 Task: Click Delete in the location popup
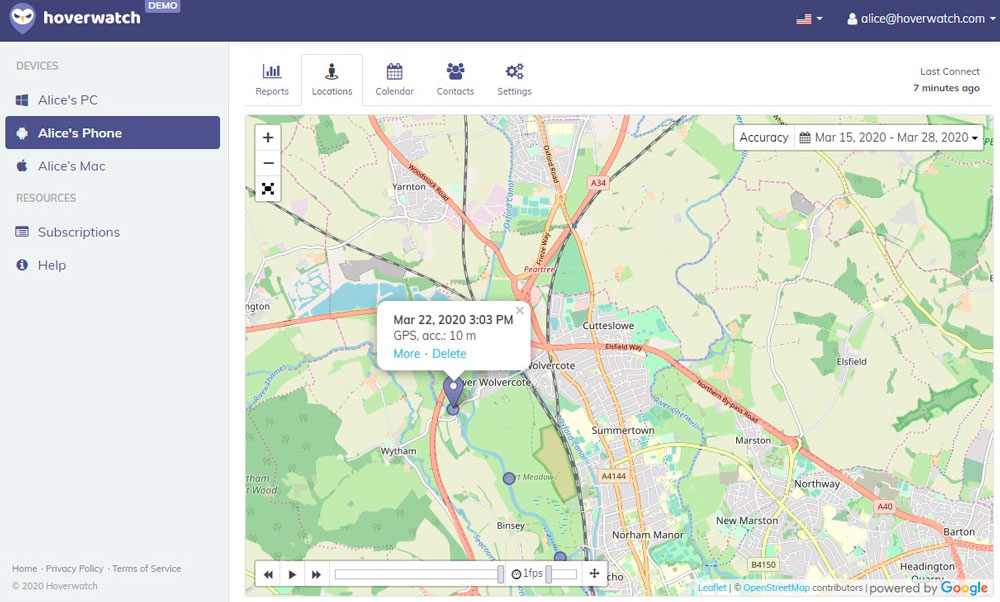449,354
